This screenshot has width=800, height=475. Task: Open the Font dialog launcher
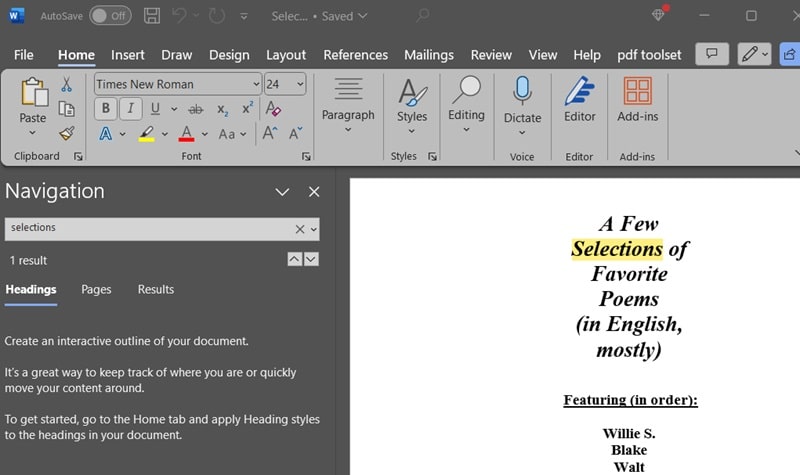click(x=306, y=157)
